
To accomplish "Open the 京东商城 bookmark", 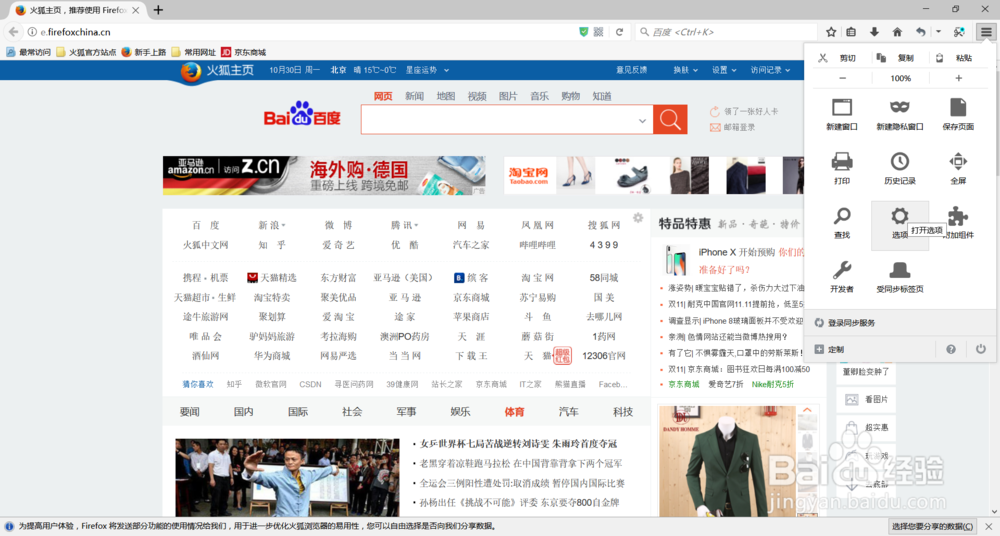I will [x=243, y=52].
